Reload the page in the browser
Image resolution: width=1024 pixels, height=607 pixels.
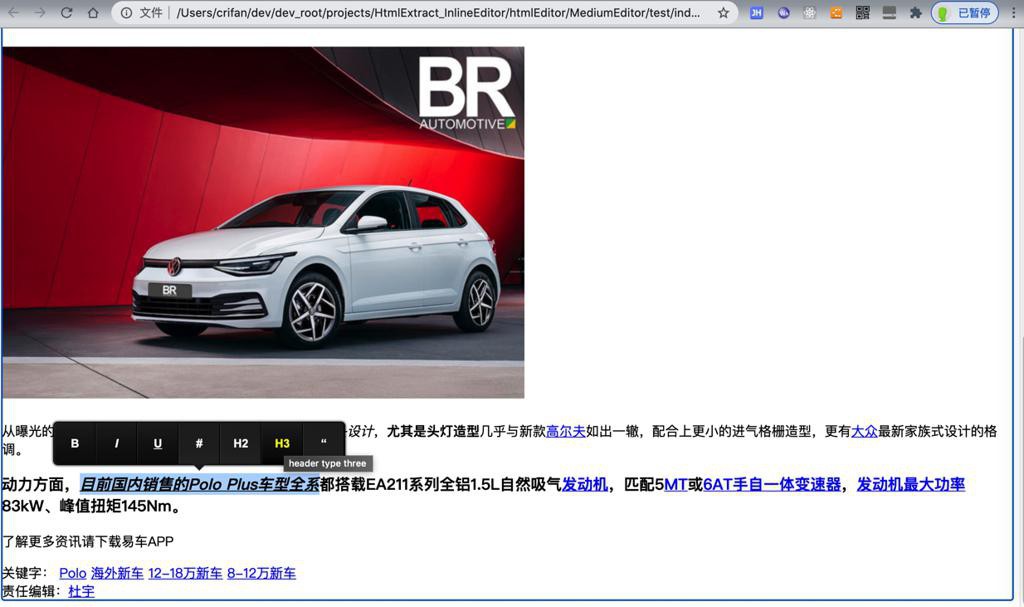tap(66, 12)
